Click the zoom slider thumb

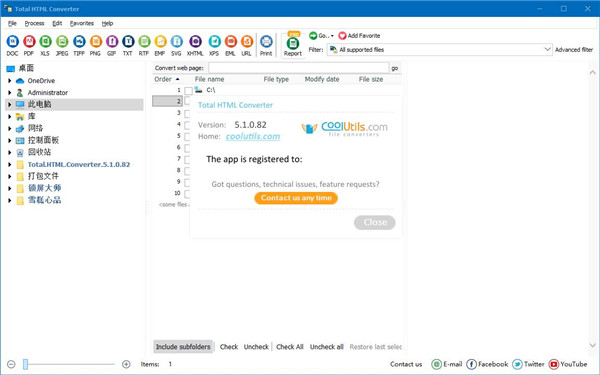pos(25,364)
